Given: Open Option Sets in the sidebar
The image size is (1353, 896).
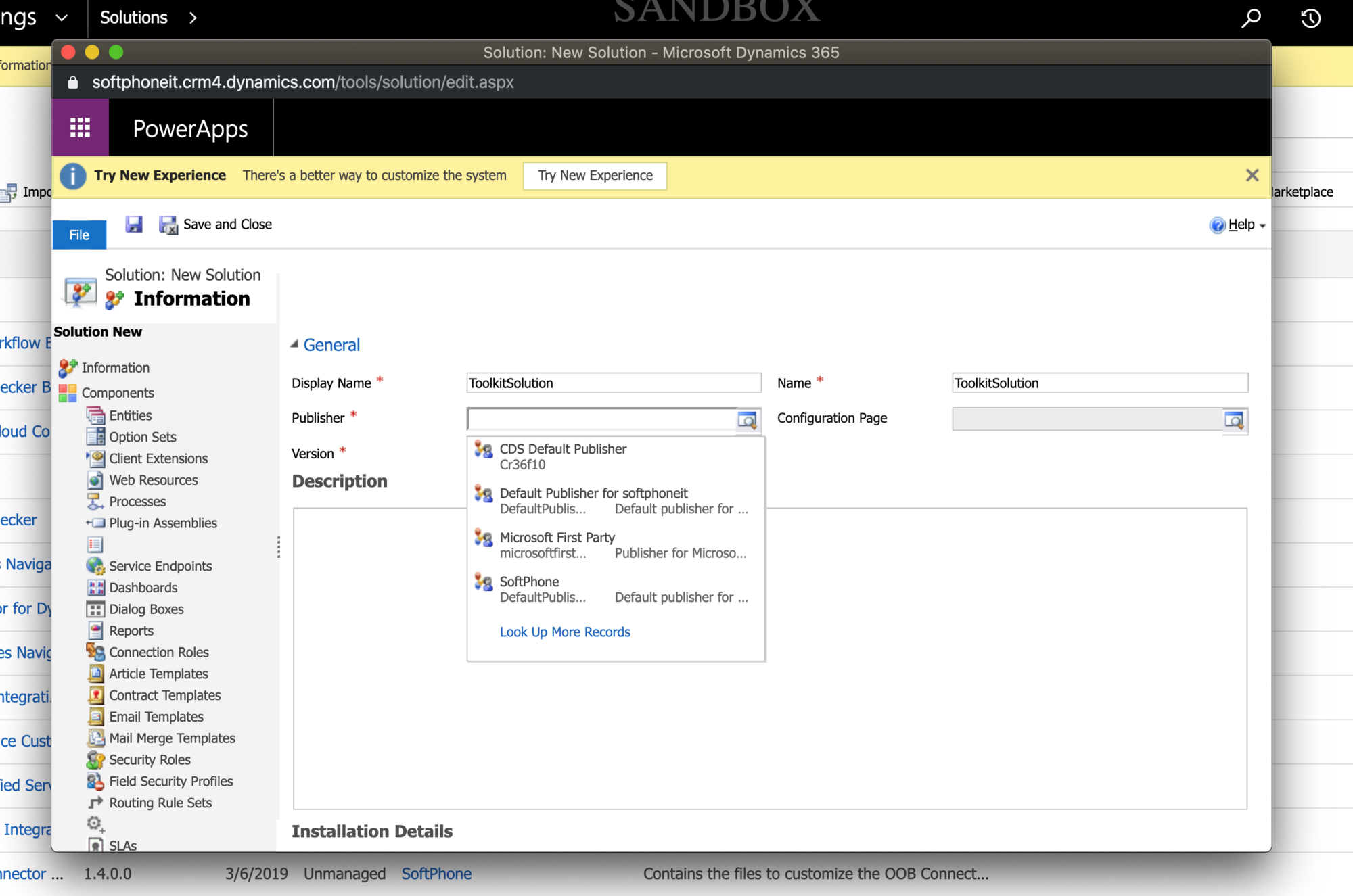Looking at the screenshot, I should pos(143,437).
